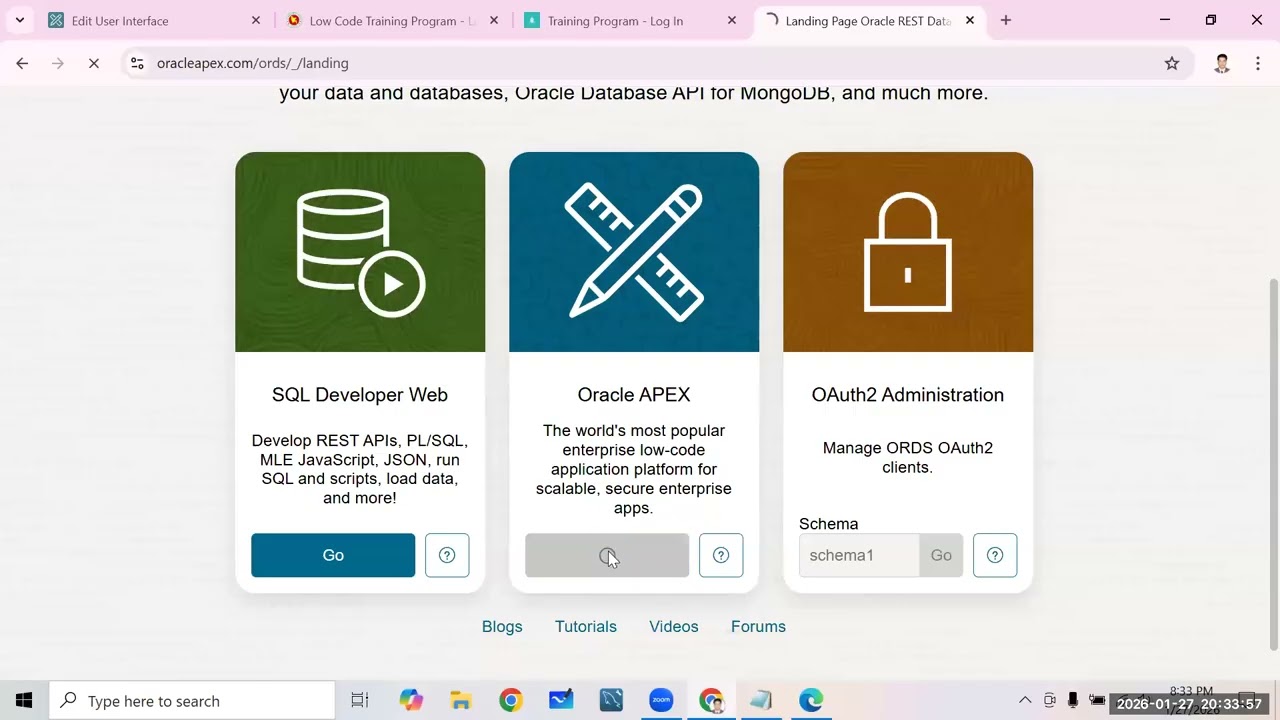Open the Videos link

[x=674, y=626]
